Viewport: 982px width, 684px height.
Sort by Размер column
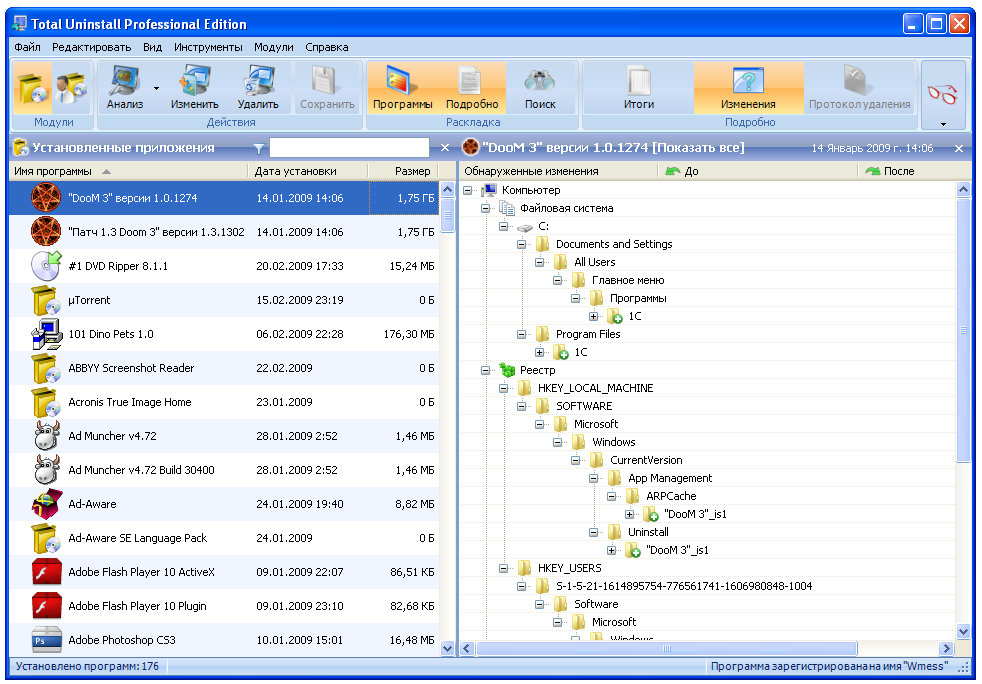[x=403, y=171]
